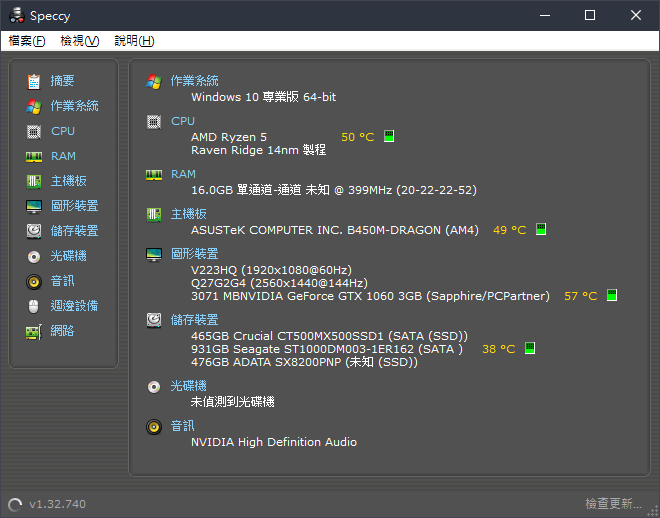Click the monitor graphics icon in sidebar
The image size is (660, 518).
pyautogui.click(x=34, y=207)
